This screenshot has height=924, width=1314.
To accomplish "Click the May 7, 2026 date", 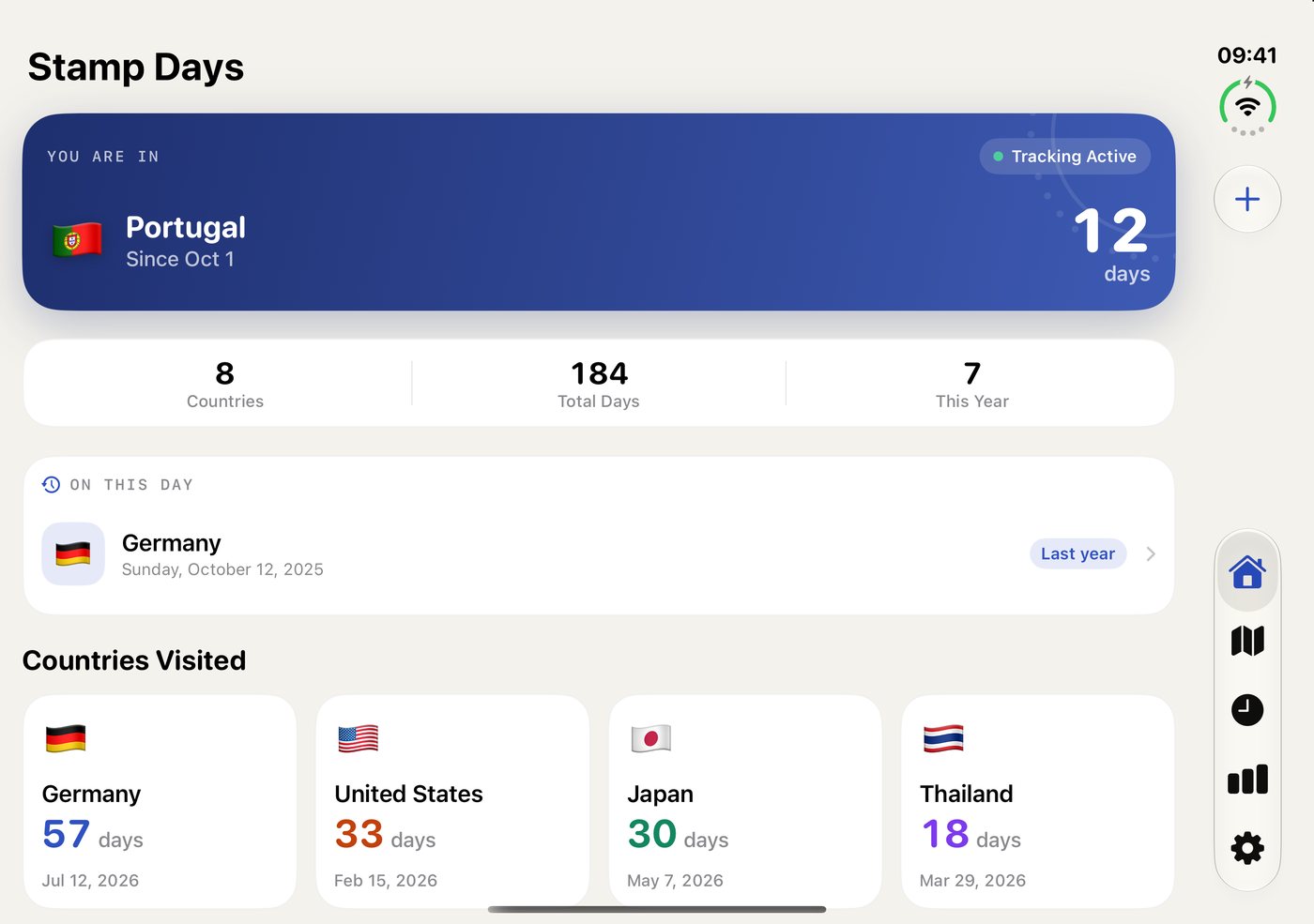I will click(x=675, y=881).
